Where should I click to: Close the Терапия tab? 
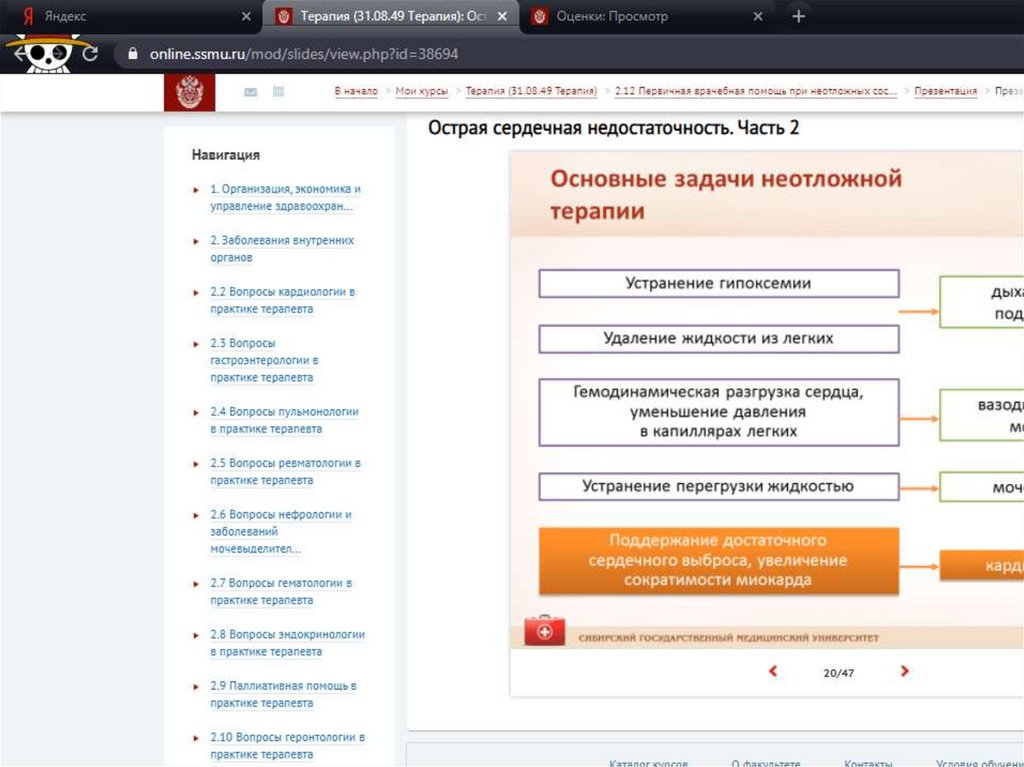coord(502,16)
